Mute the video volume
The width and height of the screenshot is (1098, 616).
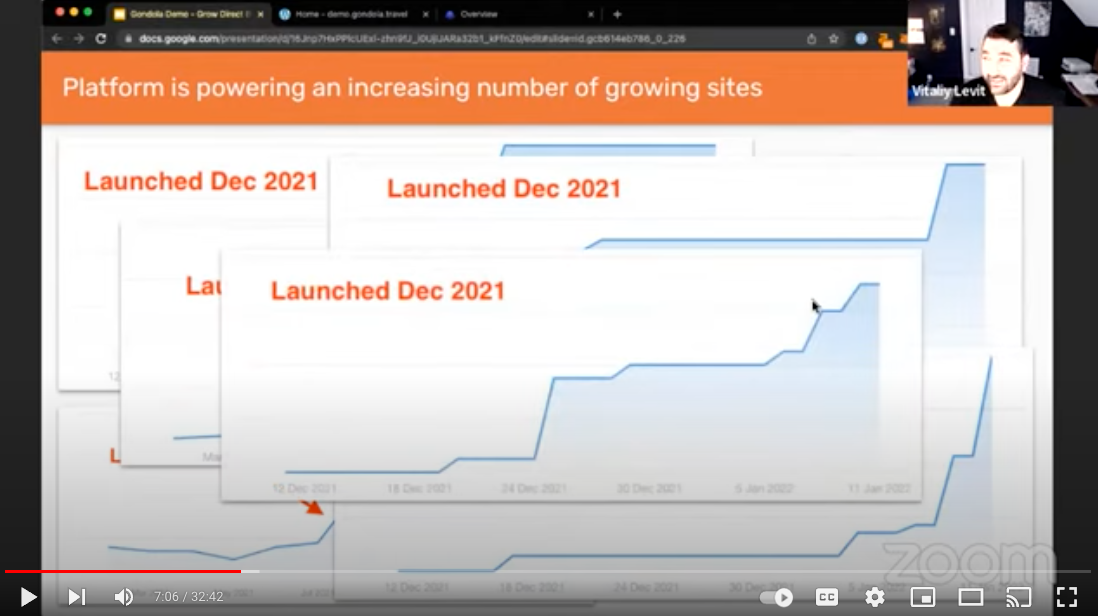point(124,597)
